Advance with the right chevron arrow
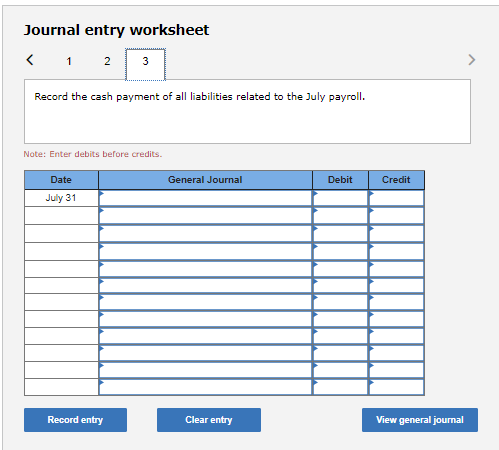This screenshot has width=499, height=450. pos(471,60)
